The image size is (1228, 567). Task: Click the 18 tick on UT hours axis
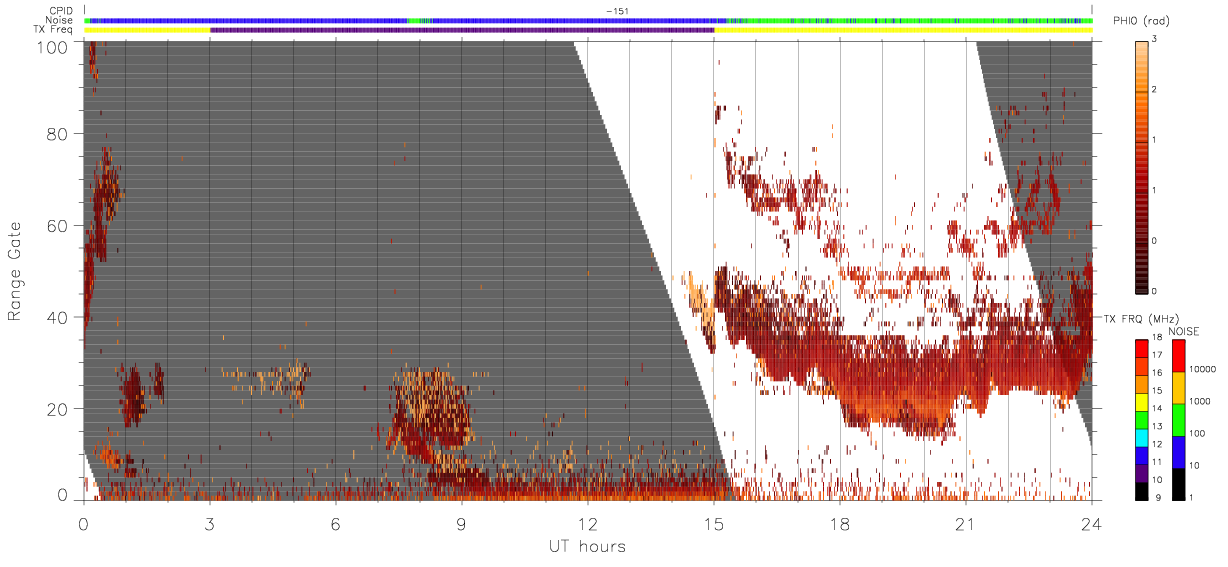click(x=839, y=523)
